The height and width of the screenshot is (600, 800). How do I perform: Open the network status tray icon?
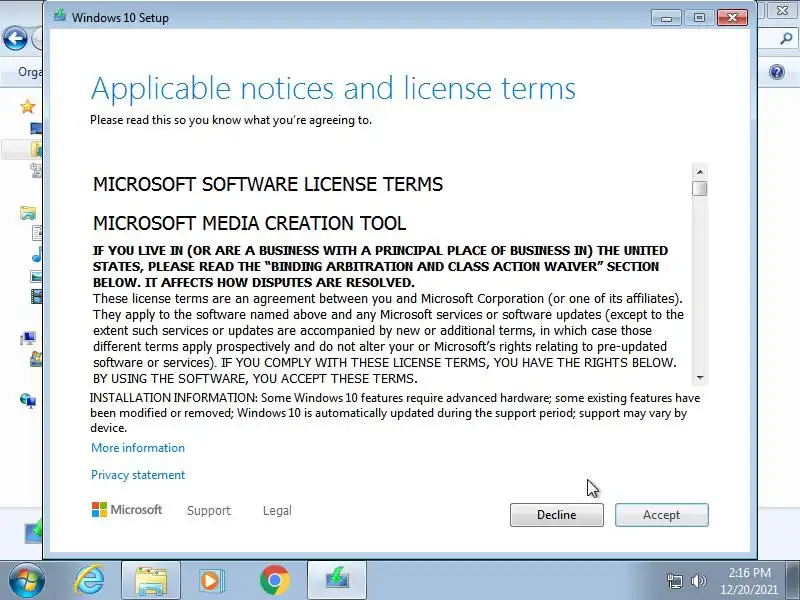coord(674,581)
